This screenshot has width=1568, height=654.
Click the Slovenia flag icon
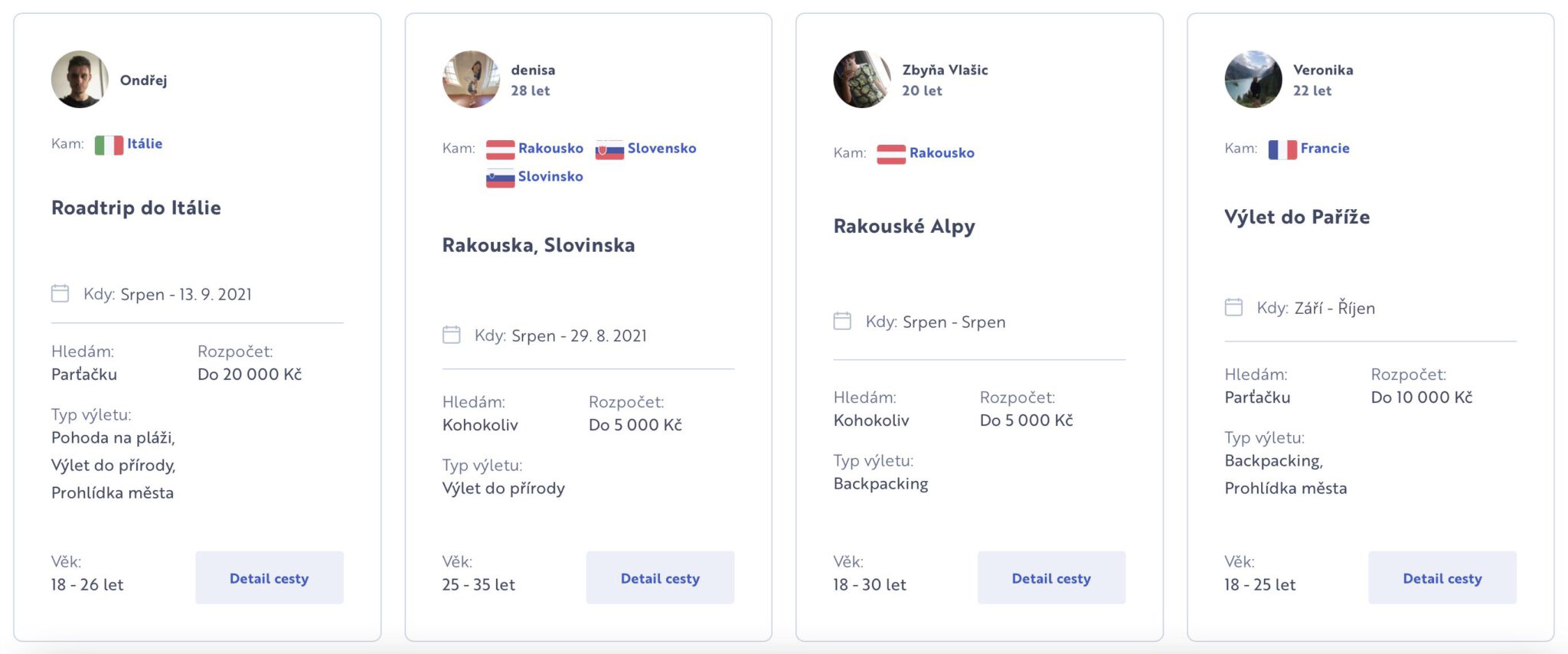500,178
